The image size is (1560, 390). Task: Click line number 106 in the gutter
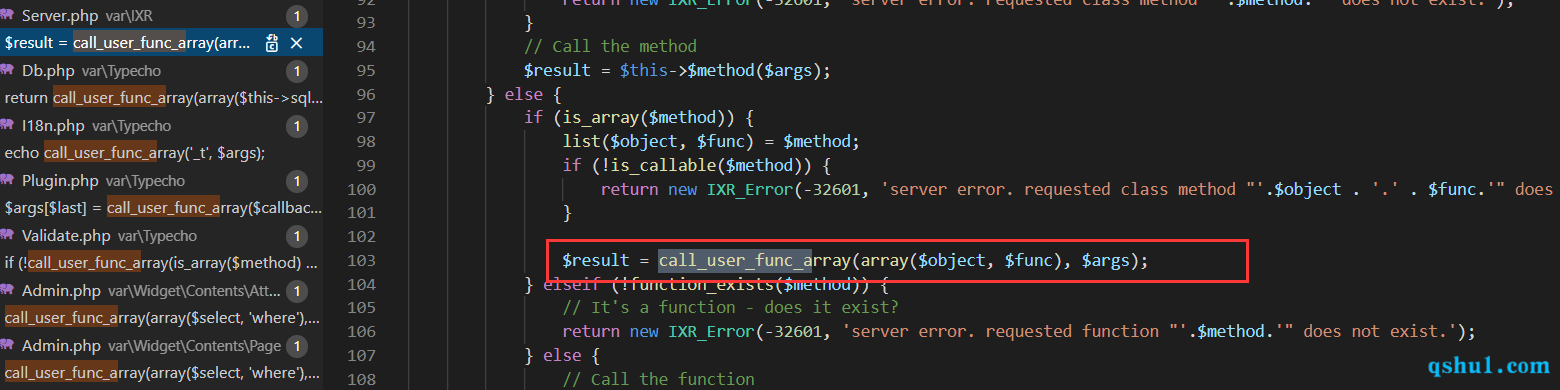click(x=361, y=331)
